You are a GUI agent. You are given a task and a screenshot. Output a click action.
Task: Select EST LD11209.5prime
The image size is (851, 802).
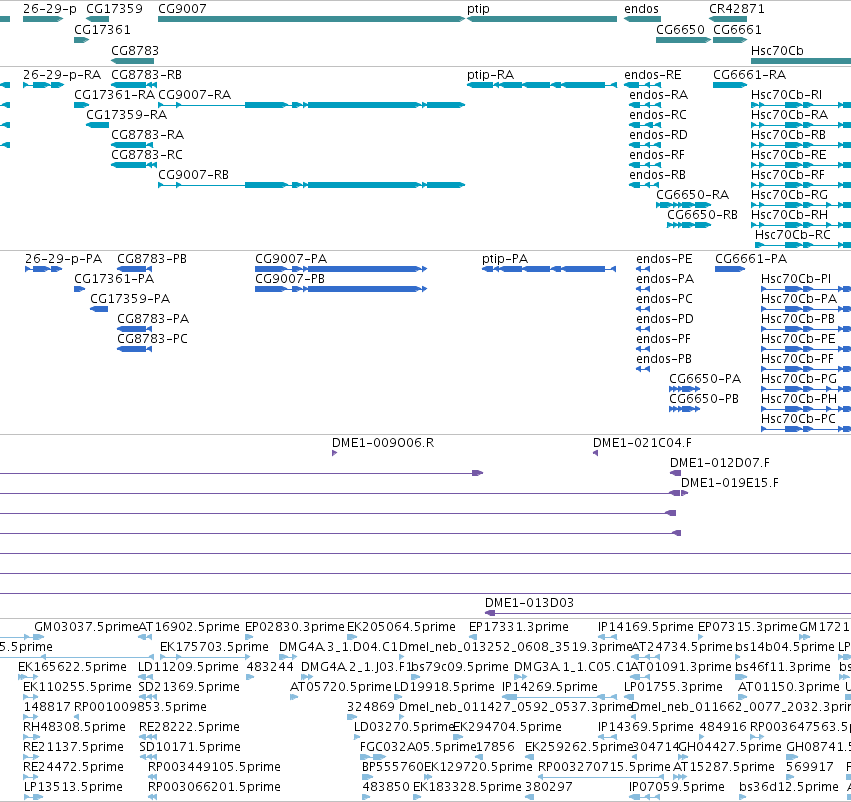[x=187, y=667]
